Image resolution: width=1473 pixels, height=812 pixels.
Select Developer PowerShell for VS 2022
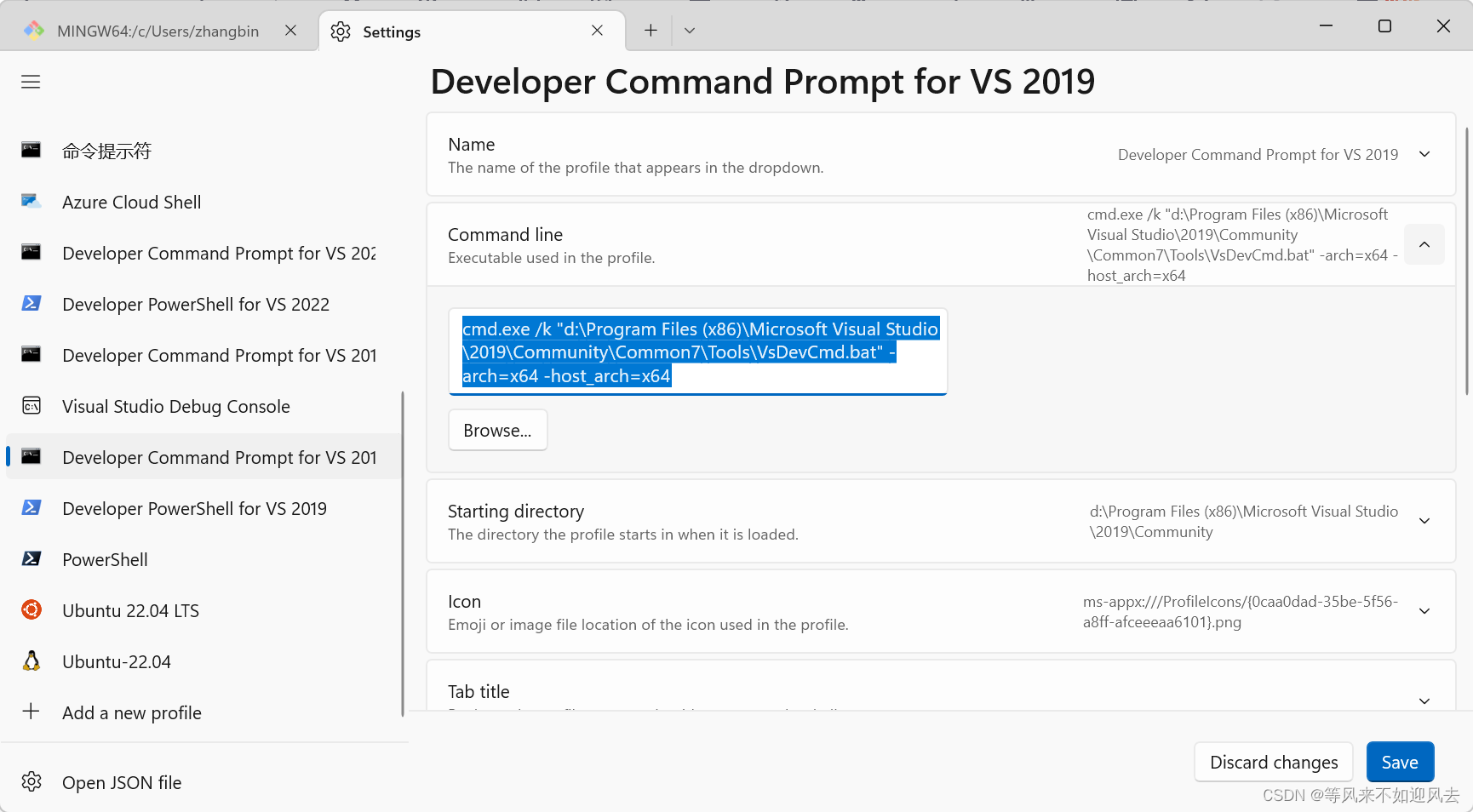[x=203, y=304]
